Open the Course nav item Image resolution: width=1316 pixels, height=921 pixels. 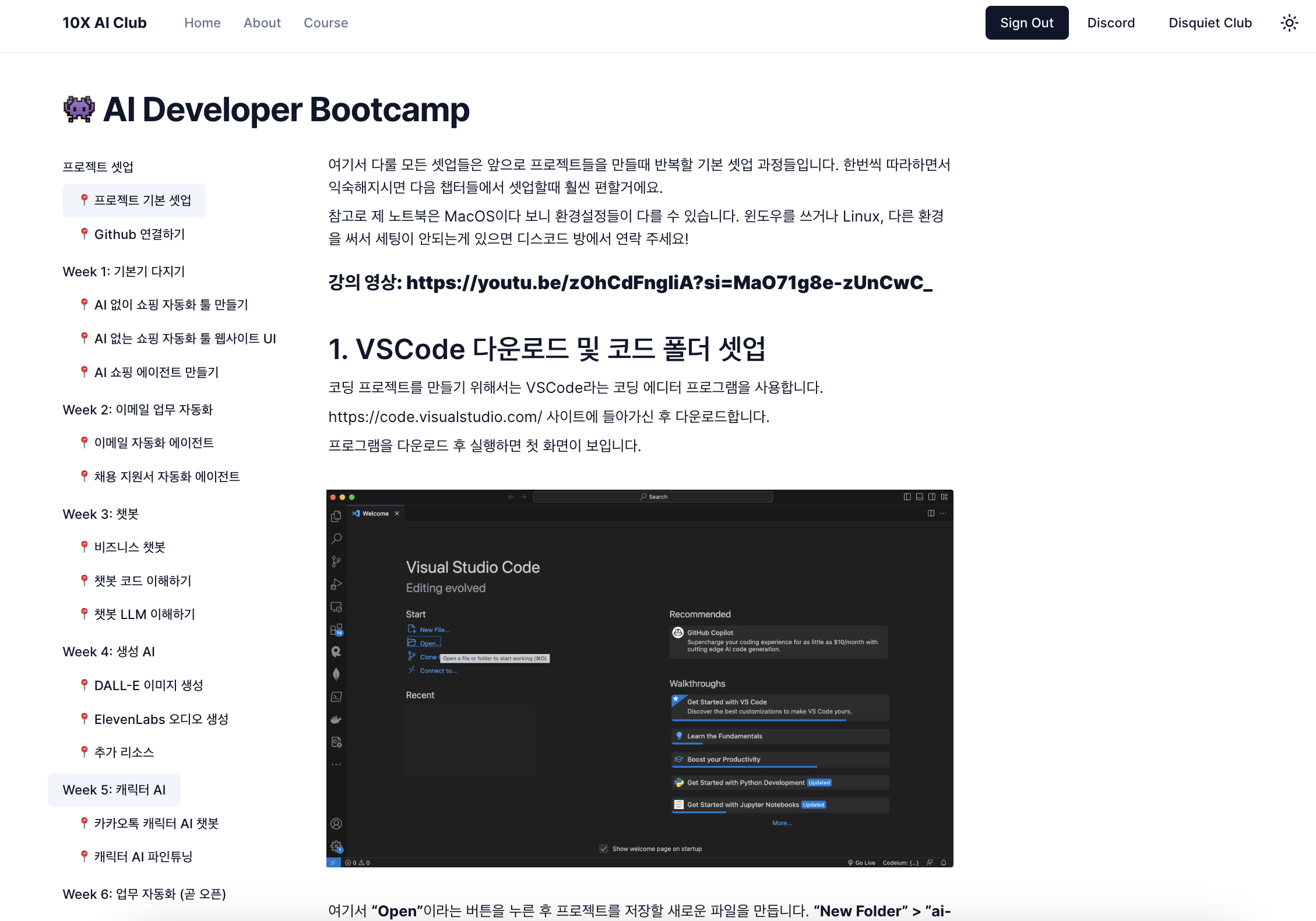point(326,23)
